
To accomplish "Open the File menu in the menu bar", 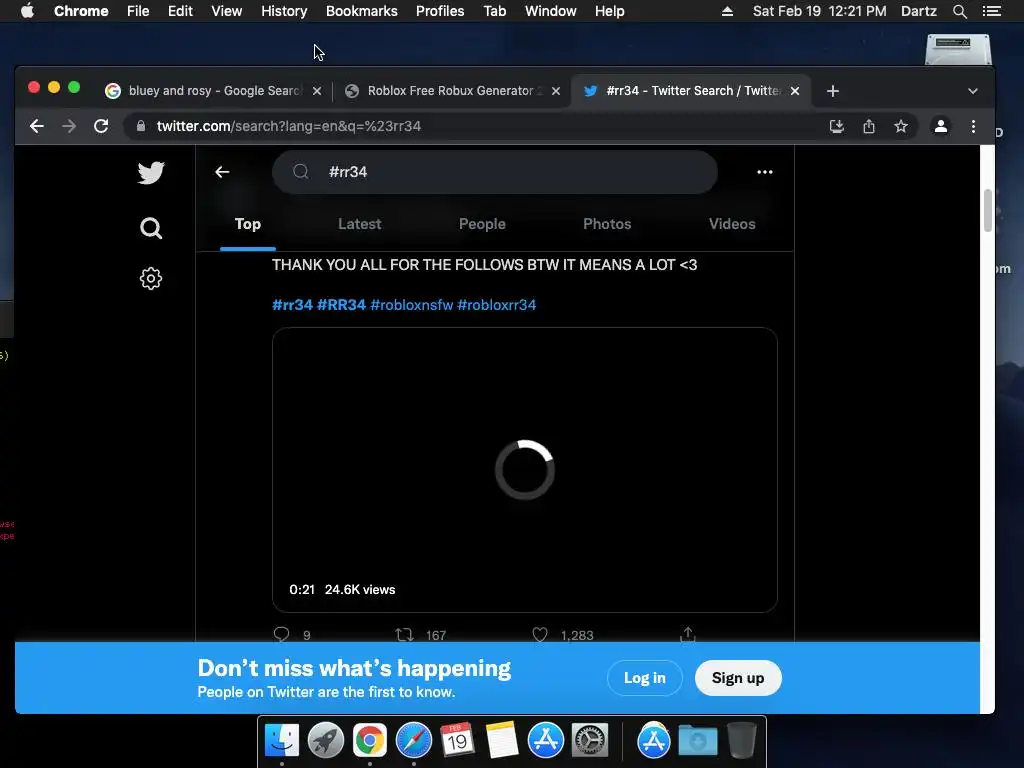I will tap(138, 11).
